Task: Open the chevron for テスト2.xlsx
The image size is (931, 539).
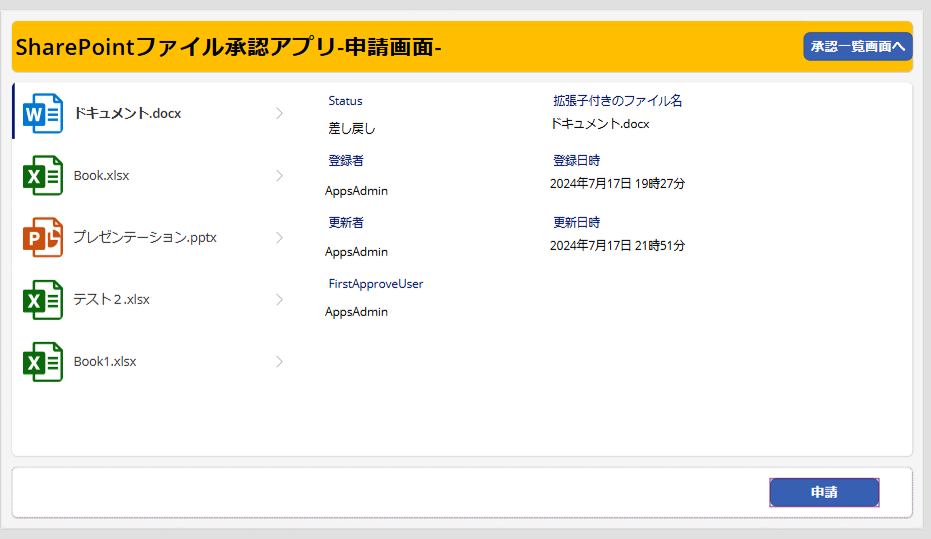Action: 279,300
